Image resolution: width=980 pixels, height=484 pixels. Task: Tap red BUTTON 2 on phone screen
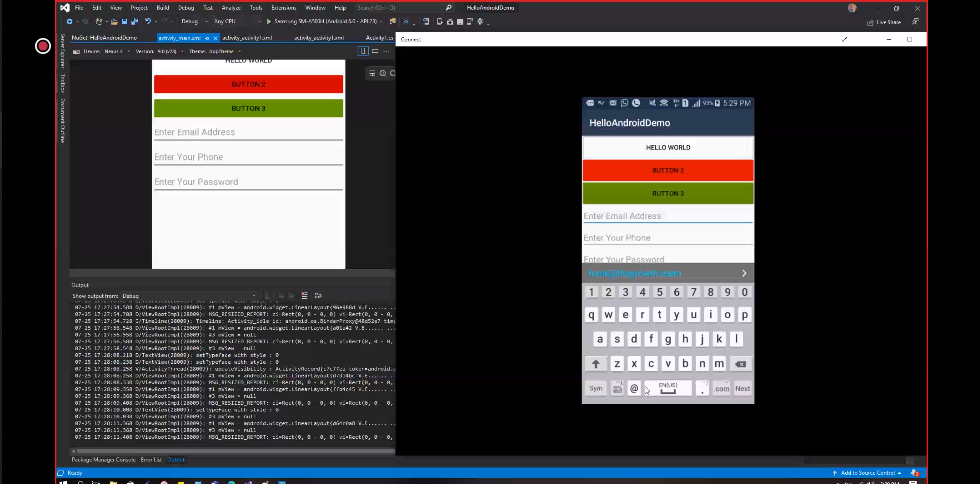pyautogui.click(x=668, y=170)
